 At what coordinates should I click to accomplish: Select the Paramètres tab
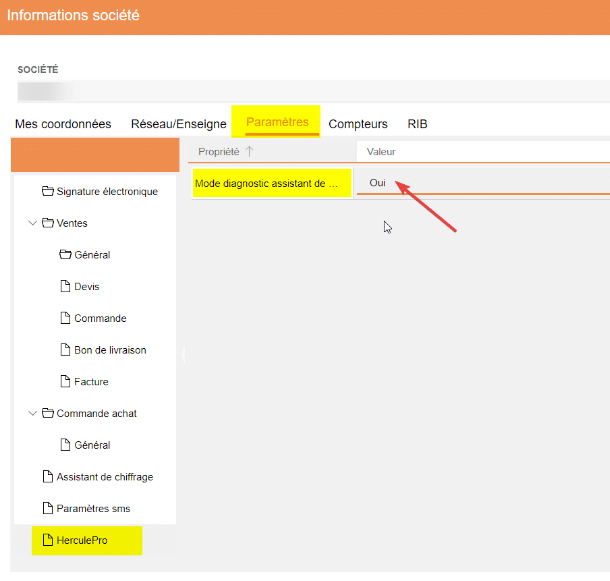(x=277, y=122)
